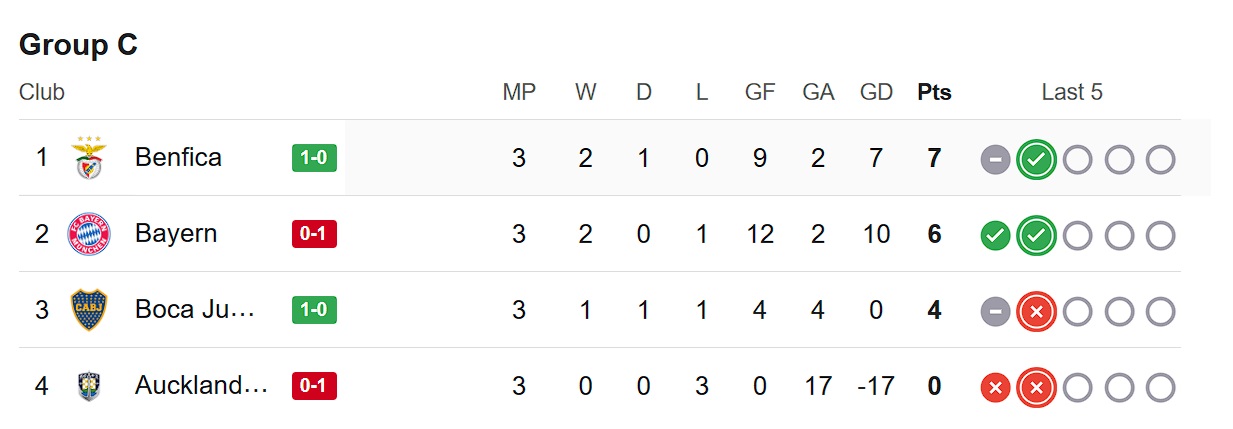
Task: Click Auckland's first red loss icon
Action: click(x=995, y=387)
